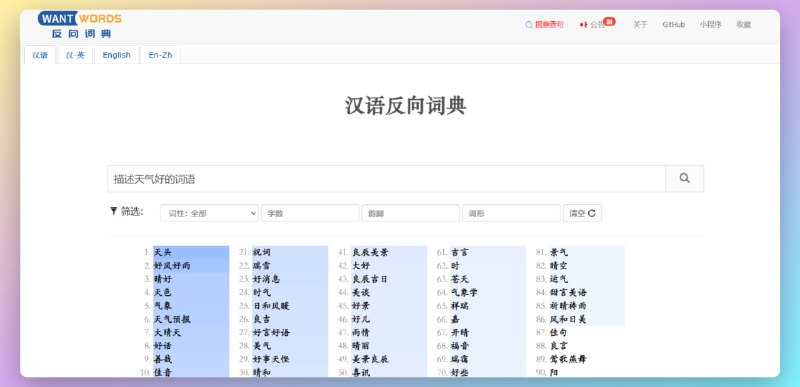Focus the 韵脚 filter field
The width and height of the screenshot is (800, 387).
tap(410, 213)
